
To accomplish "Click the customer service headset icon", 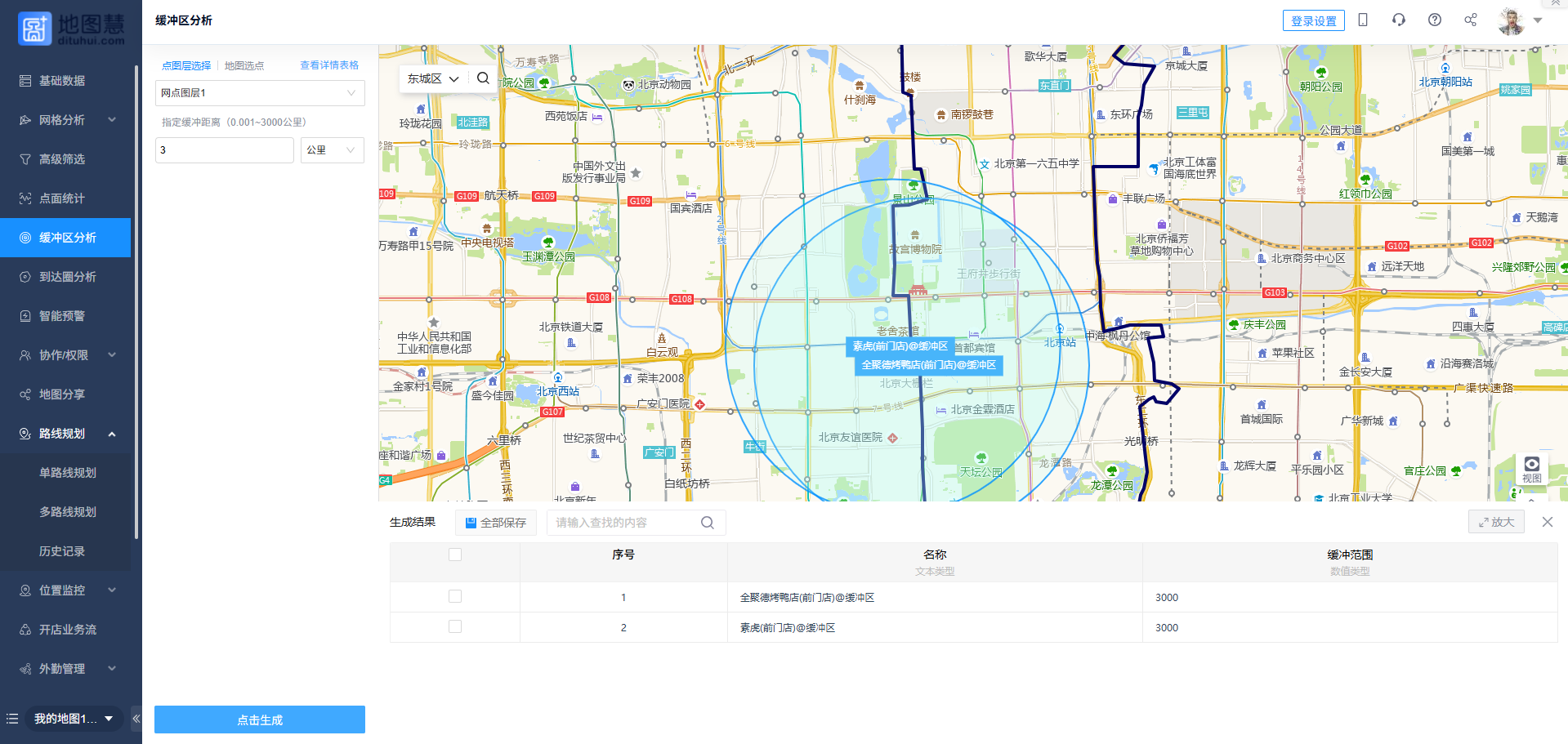I will [1399, 20].
